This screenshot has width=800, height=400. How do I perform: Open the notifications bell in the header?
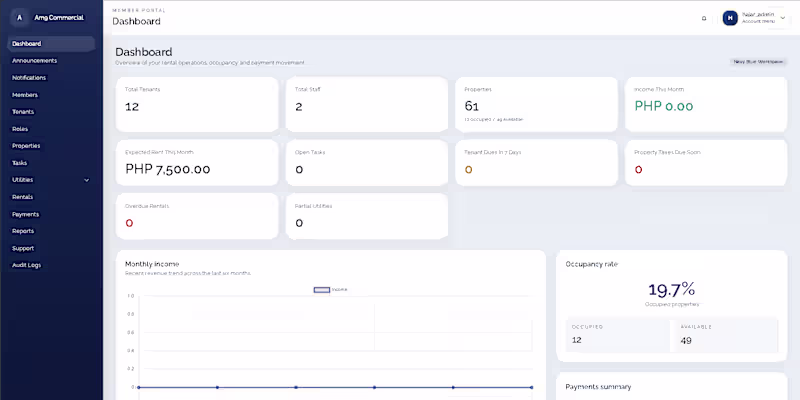[704, 18]
